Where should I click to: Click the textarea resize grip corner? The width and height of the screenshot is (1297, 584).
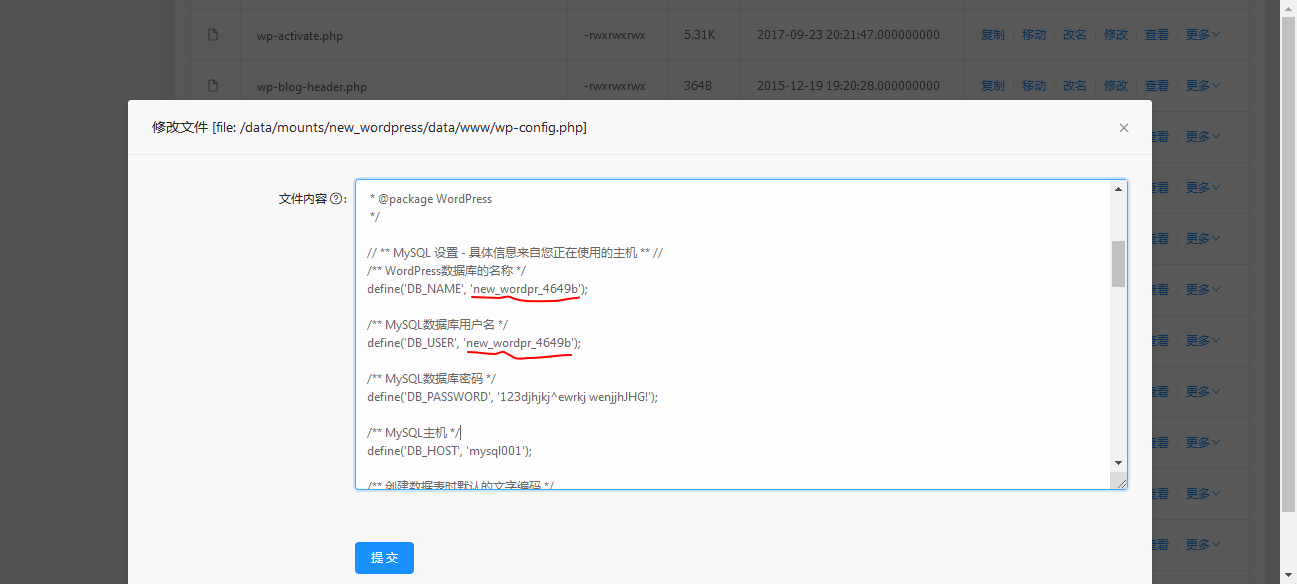point(1120,482)
